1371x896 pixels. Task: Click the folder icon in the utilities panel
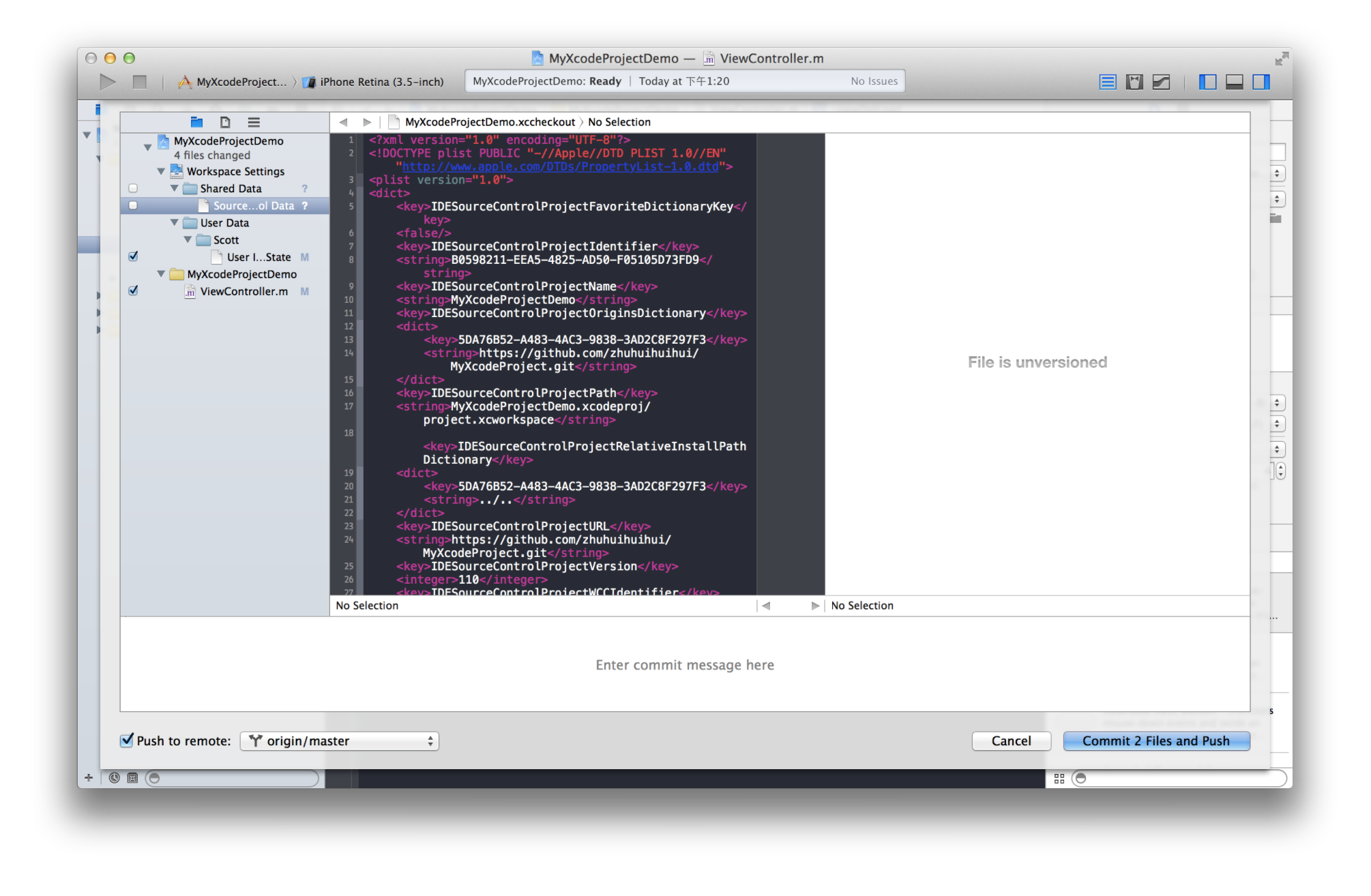1276,218
